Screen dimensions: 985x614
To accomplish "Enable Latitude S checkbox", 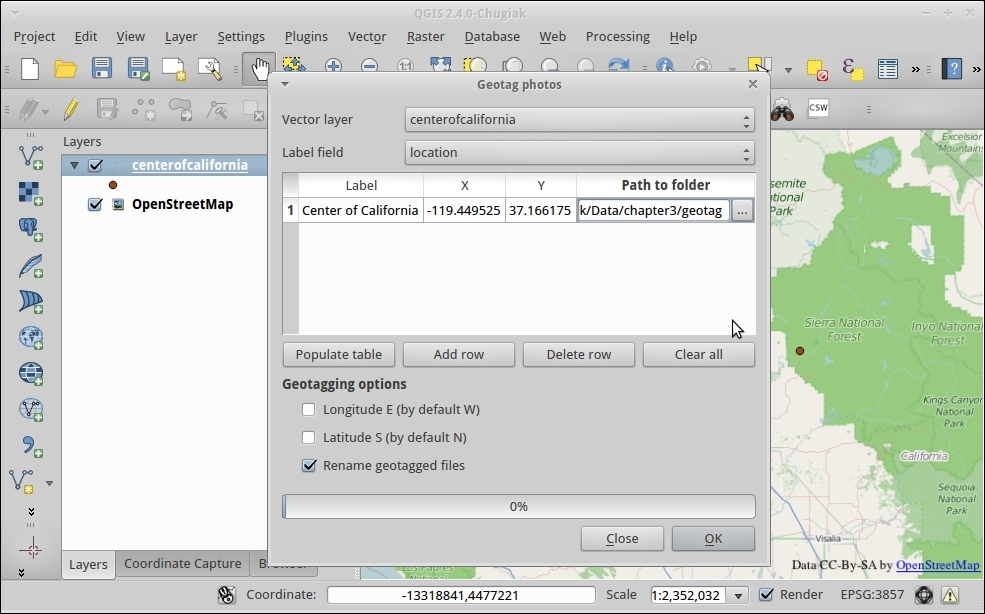I will click(x=309, y=438).
